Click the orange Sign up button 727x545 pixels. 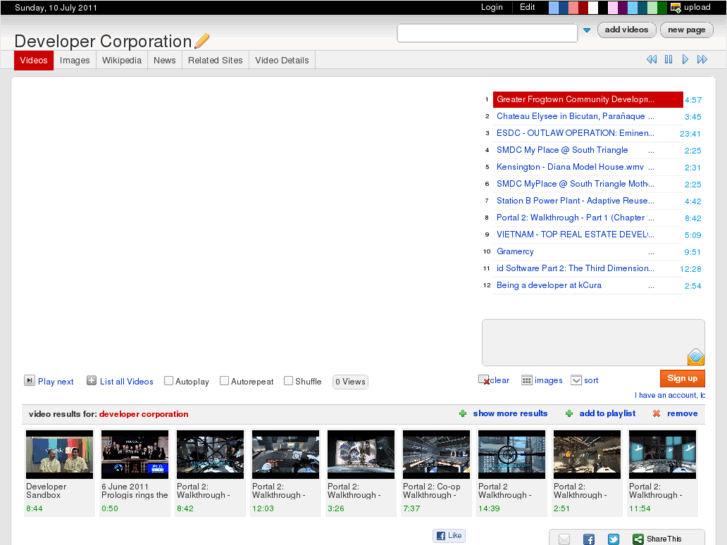(682, 378)
